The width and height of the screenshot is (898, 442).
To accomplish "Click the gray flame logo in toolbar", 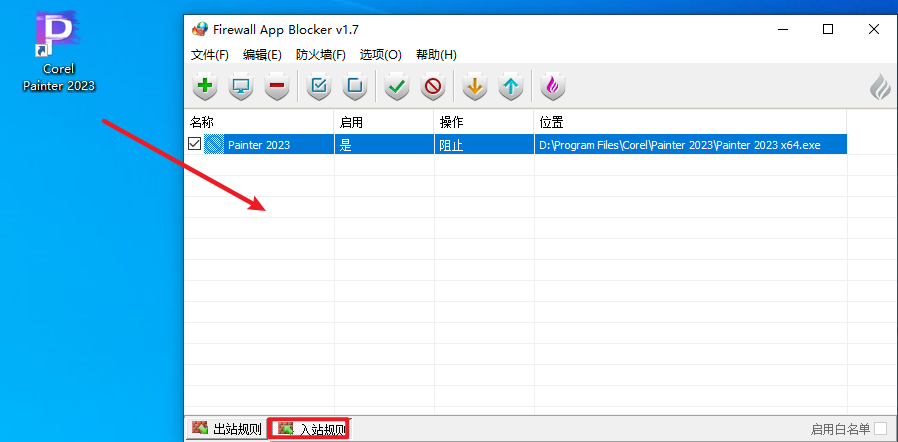I will click(880, 88).
